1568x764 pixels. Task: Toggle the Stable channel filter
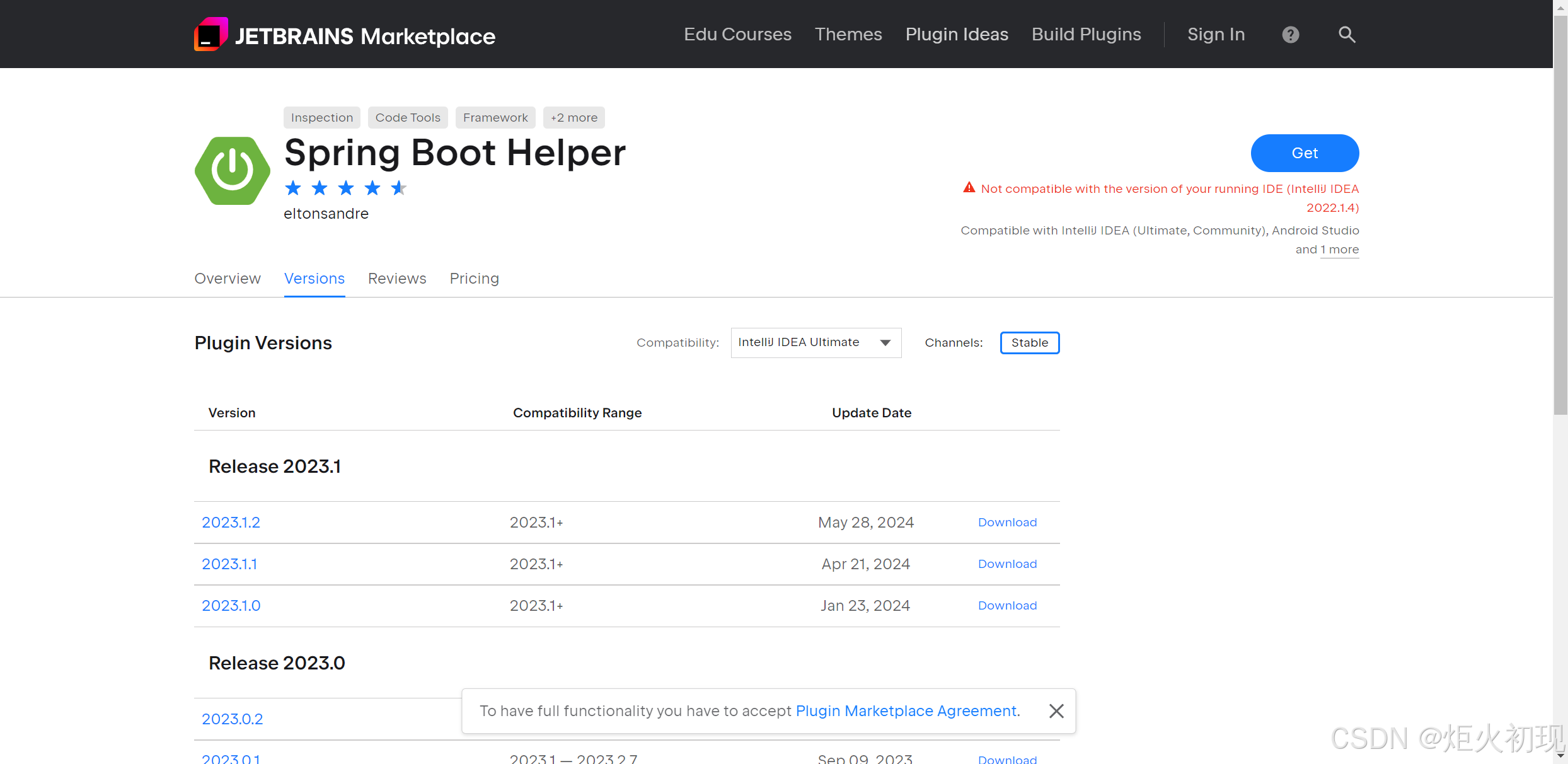1029,343
